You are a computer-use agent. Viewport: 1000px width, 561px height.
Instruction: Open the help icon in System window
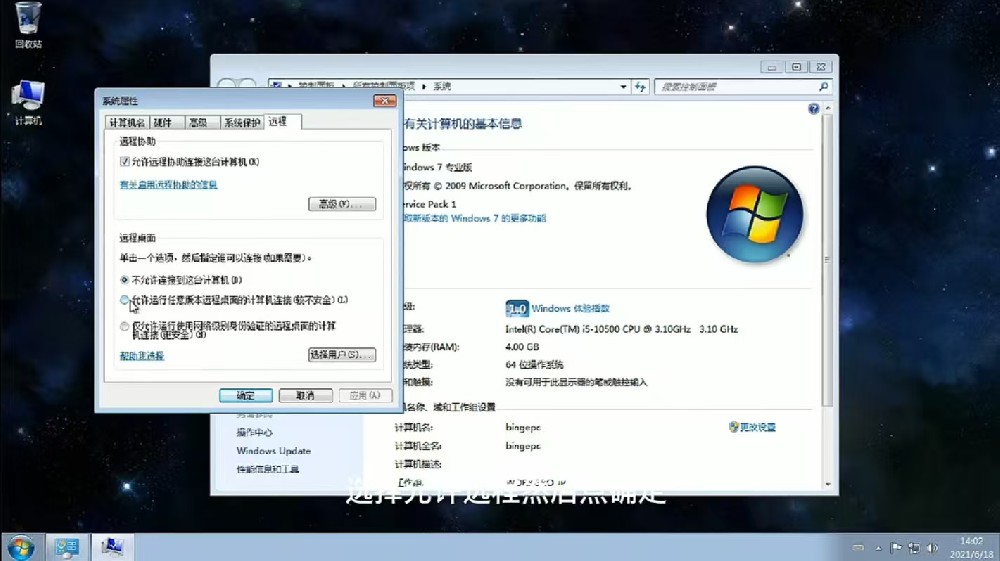813,109
